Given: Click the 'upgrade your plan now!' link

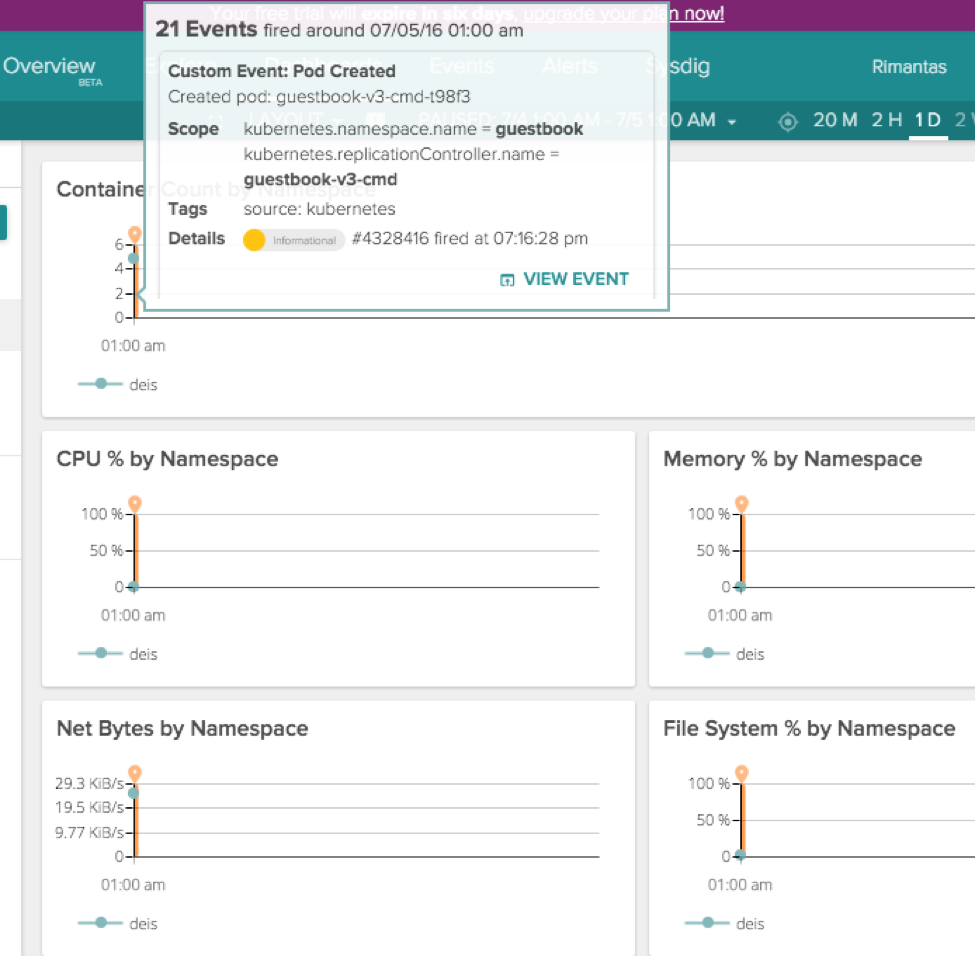Looking at the screenshot, I should tap(624, 13).
